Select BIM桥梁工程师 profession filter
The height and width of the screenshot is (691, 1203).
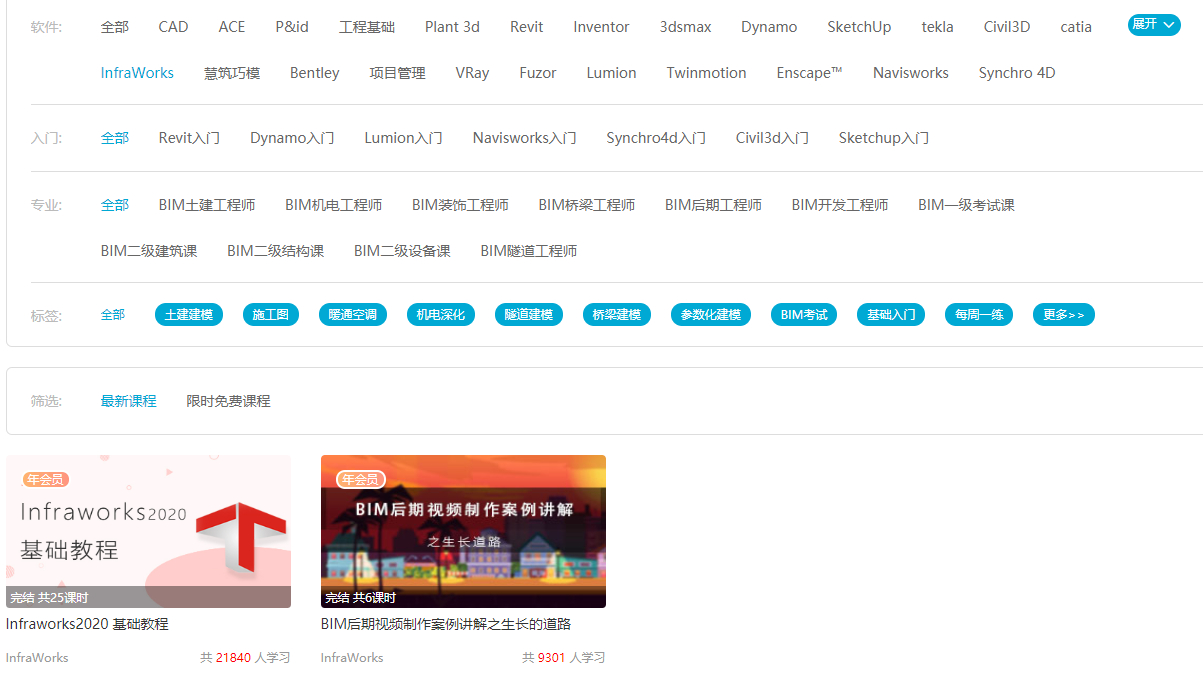click(x=587, y=205)
